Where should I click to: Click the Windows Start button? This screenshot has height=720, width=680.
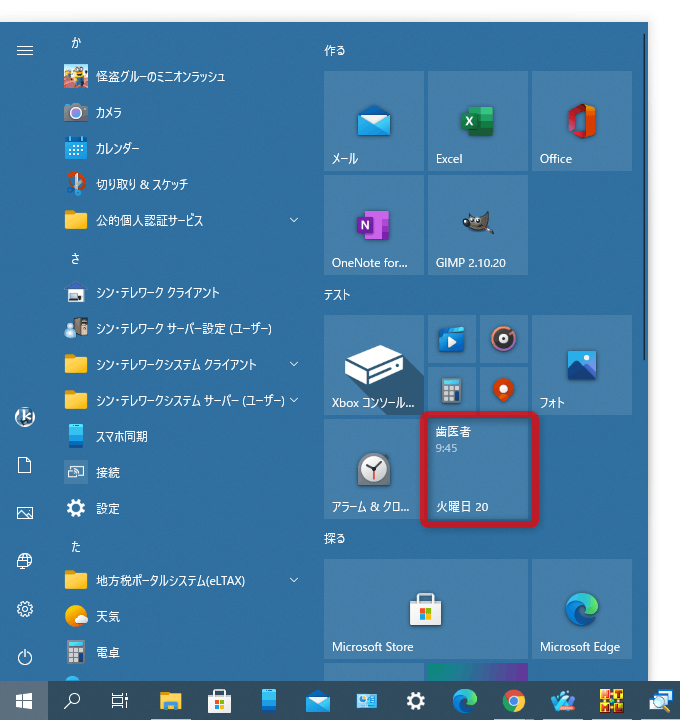tap(24, 701)
